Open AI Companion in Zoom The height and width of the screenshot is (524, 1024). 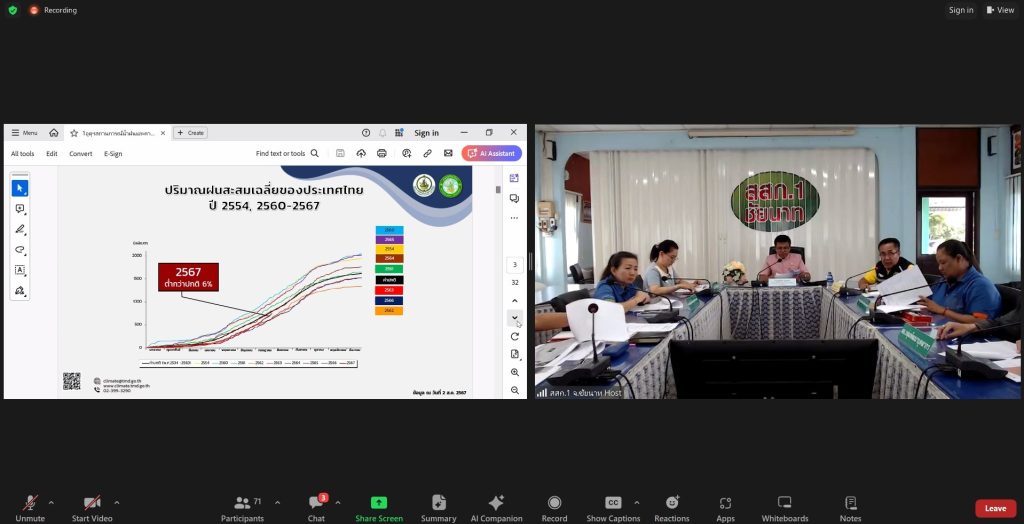496,509
